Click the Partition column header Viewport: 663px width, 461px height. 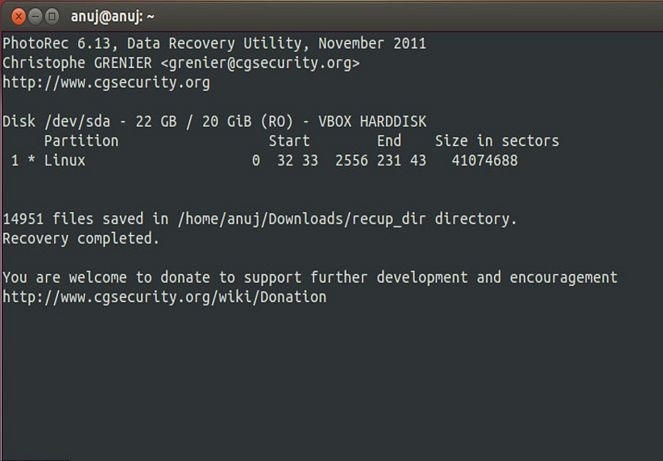pos(81,141)
